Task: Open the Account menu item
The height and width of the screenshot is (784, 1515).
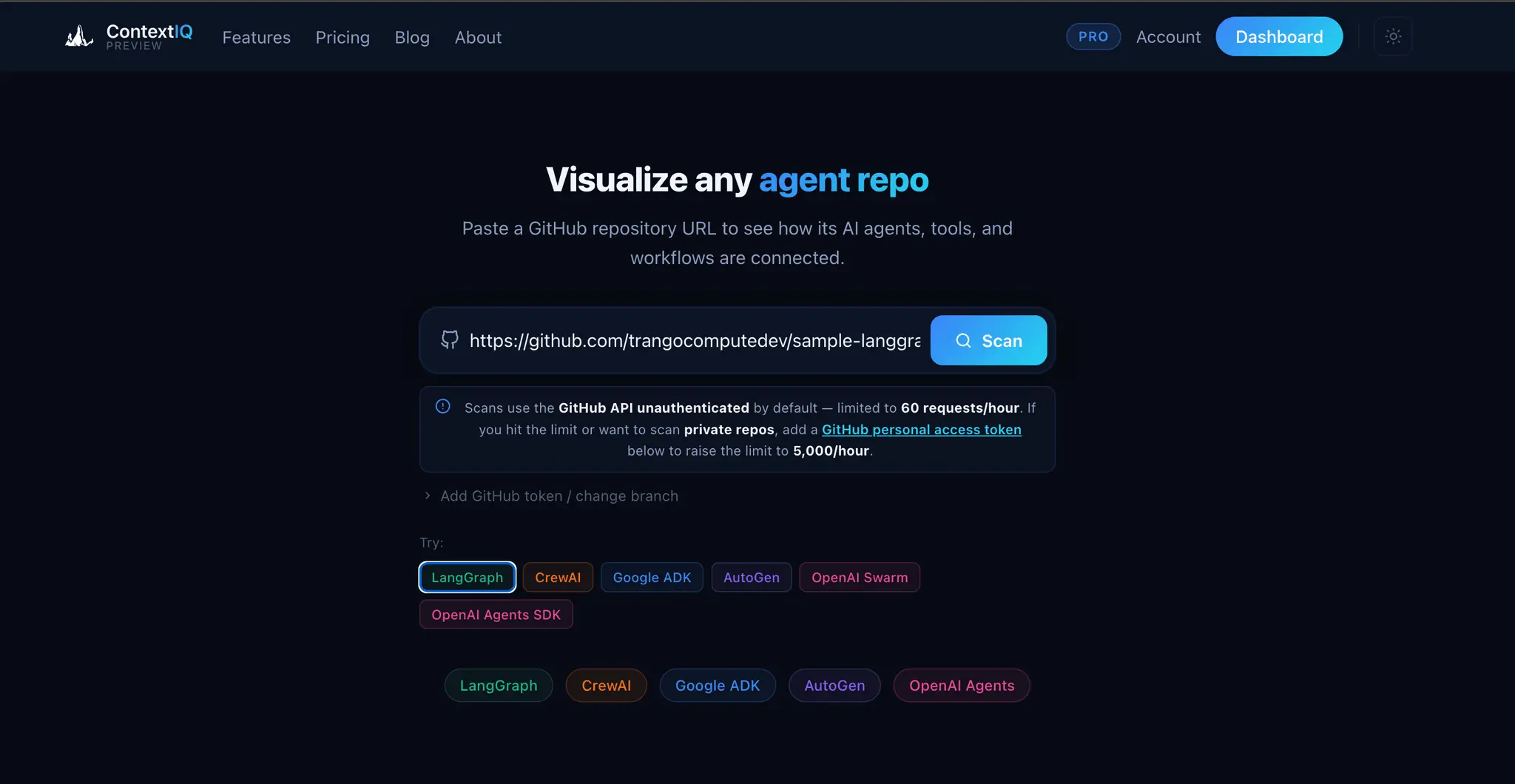Action: click(1168, 36)
